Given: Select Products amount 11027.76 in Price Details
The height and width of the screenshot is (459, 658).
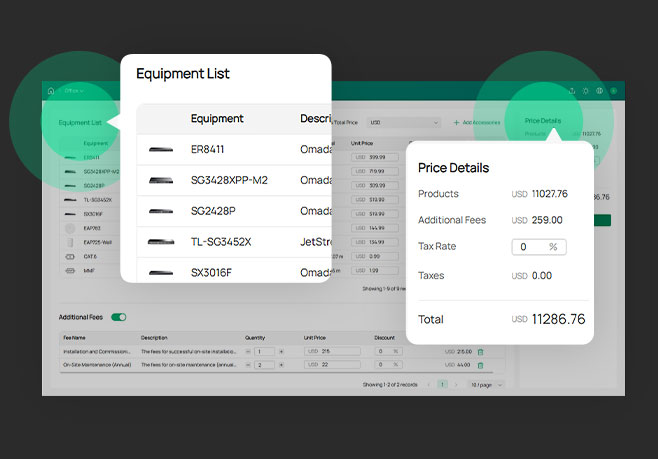Looking at the screenshot, I should (x=550, y=194).
